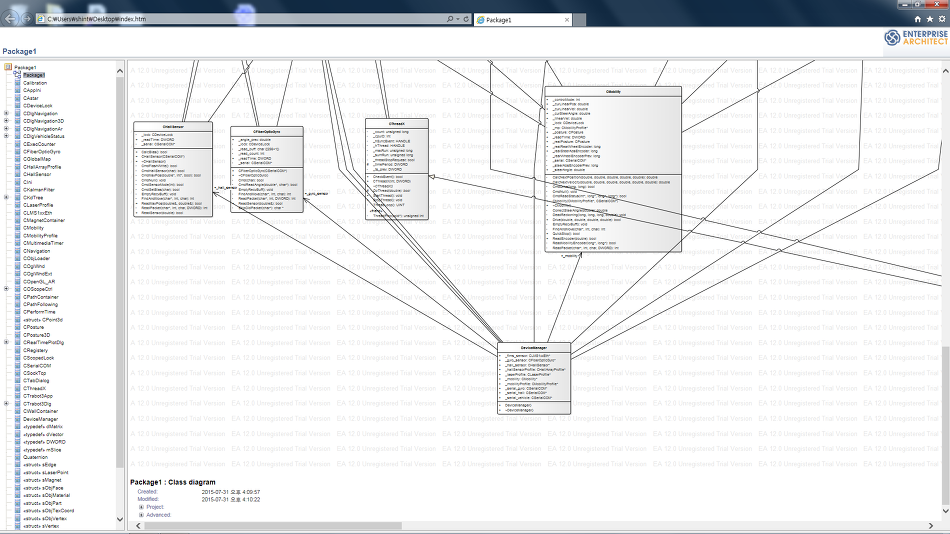Click the tree panel scroll-down arrow
The height and width of the screenshot is (534, 950).
point(119,519)
